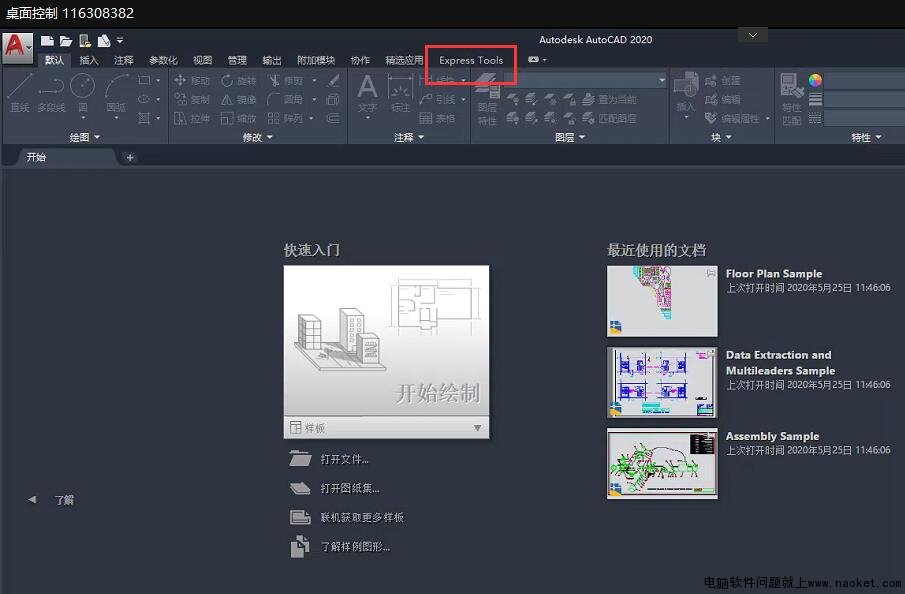905x594 pixels.
Task: Switch to the Insert (插入) ribbon tab
Action: [x=88, y=60]
